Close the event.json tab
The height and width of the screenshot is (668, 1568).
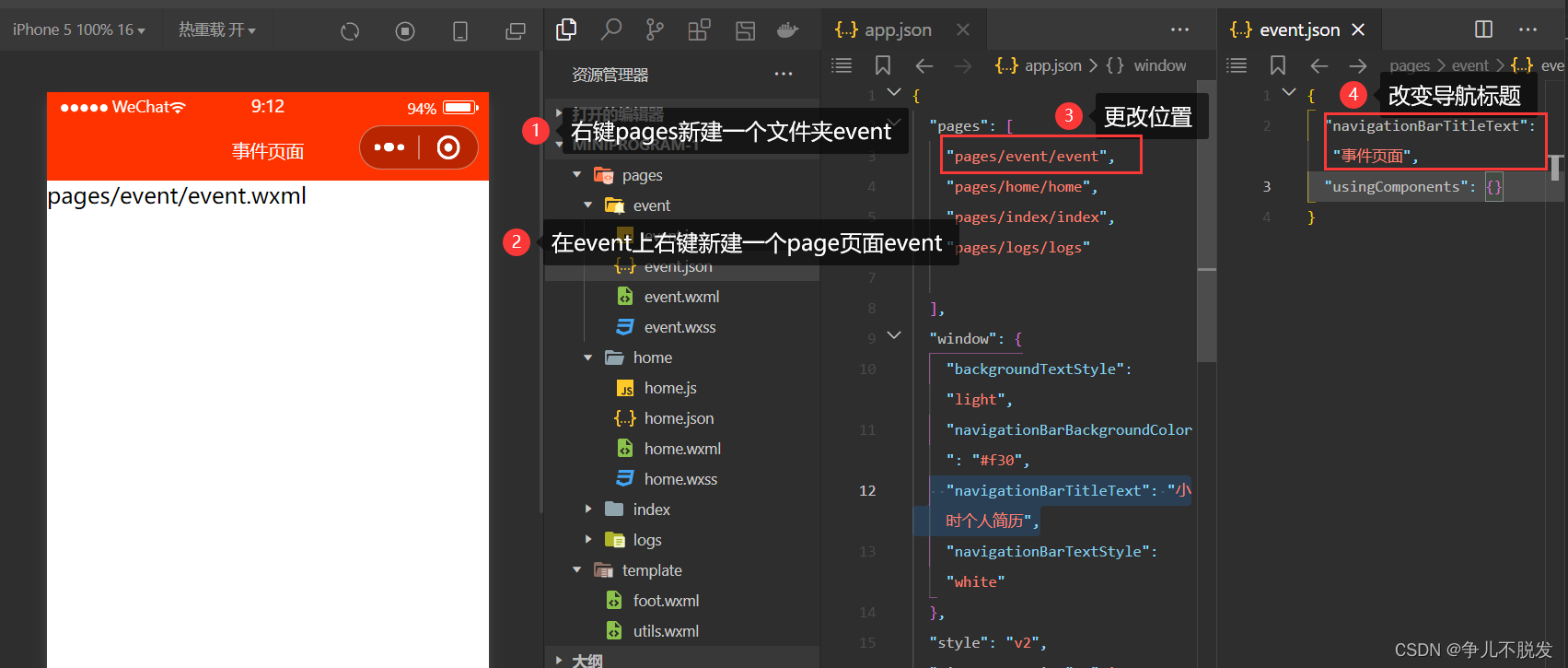pyautogui.click(x=1358, y=29)
